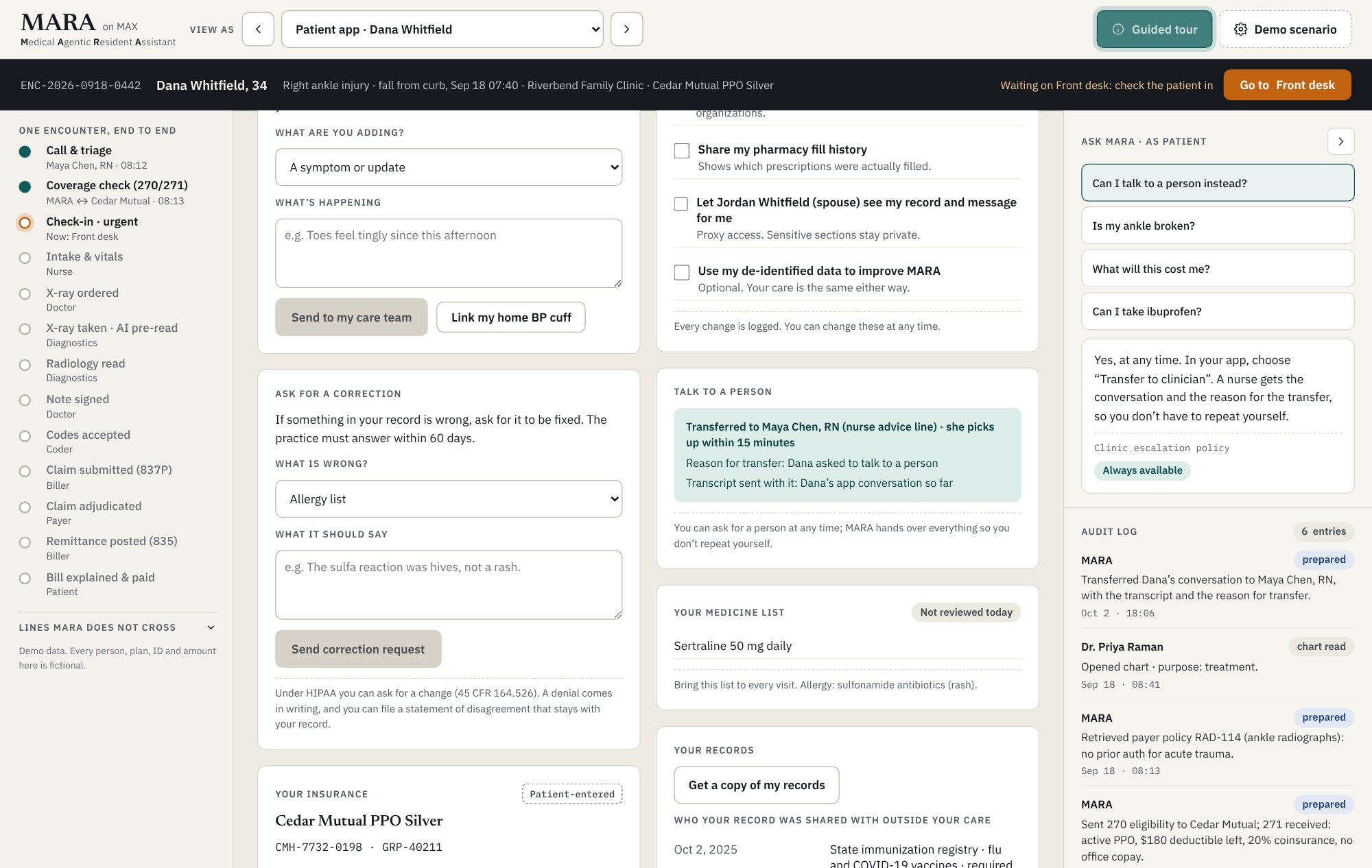1372x868 pixels.
Task: Tick Use my de-identified data checkbox
Action: click(682, 272)
